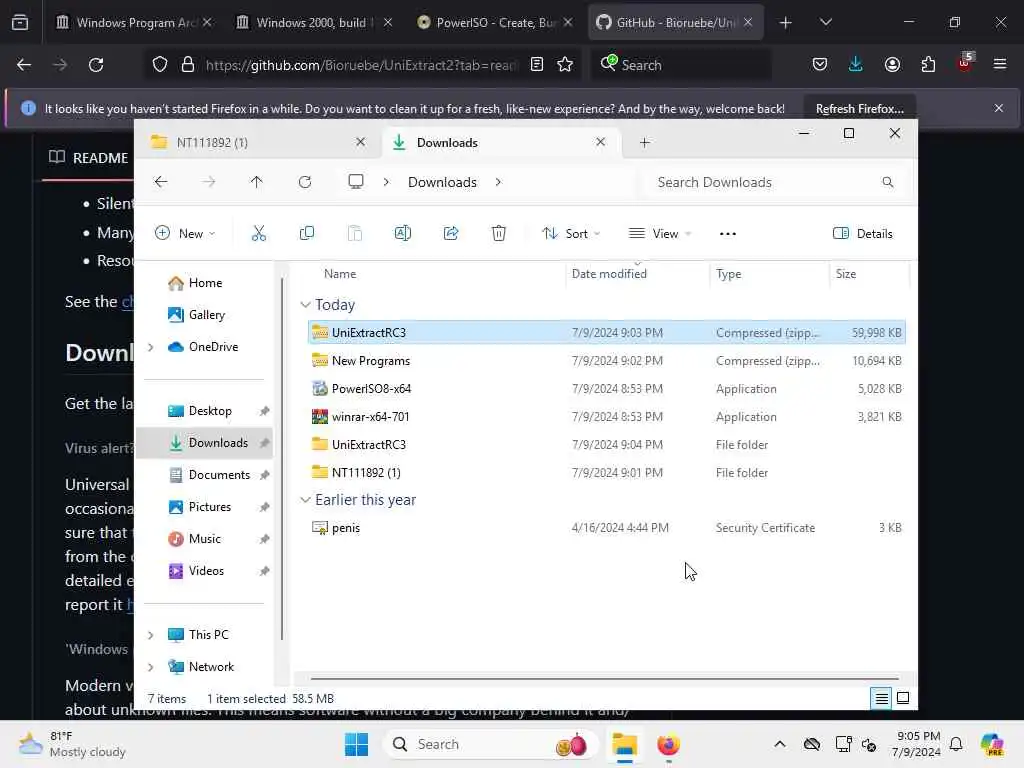
Task: Click the Firefox URL address bar
Action: [x=360, y=65]
